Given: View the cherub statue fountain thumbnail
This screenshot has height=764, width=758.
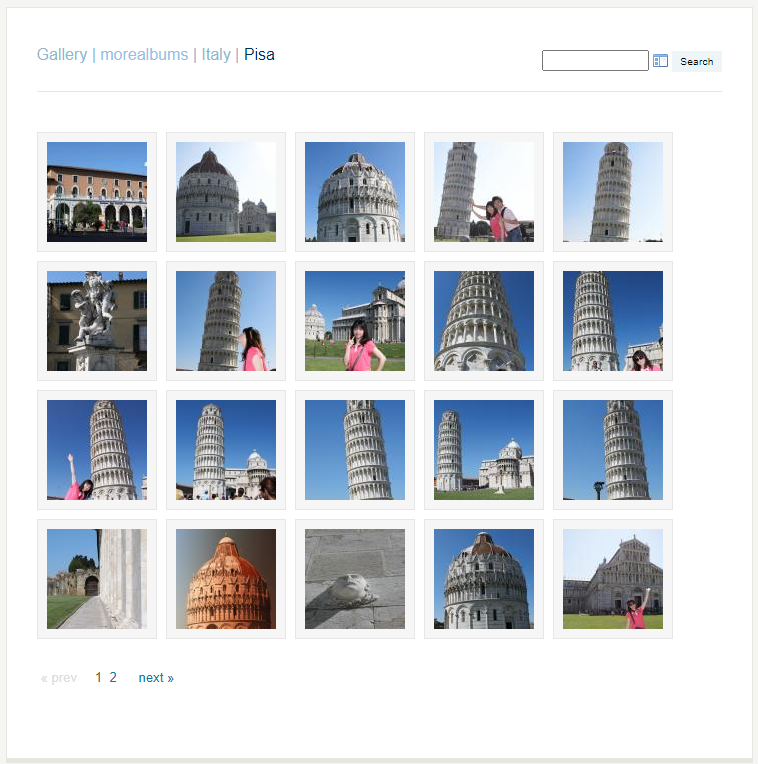Looking at the screenshot, I should click(x=97, y=321).
